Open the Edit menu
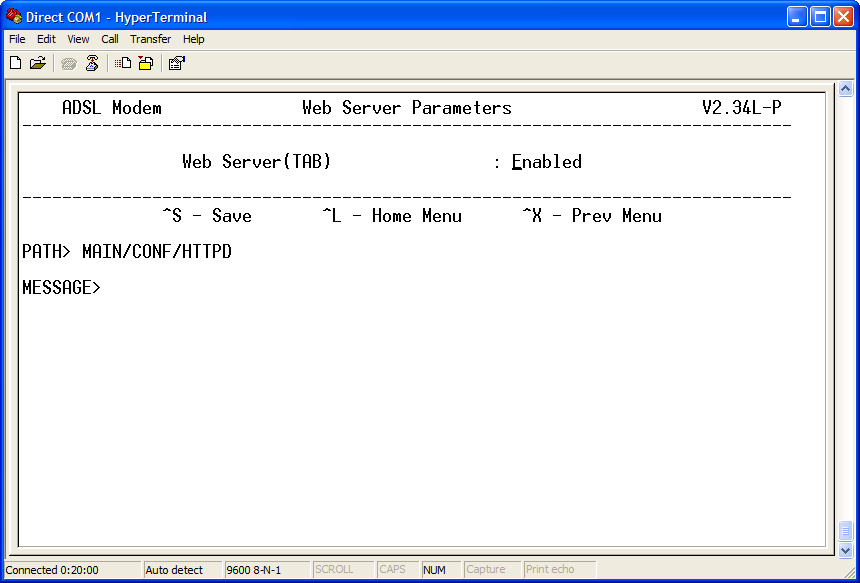The width and height of the screenshot is (860, 583). point(45,39)
